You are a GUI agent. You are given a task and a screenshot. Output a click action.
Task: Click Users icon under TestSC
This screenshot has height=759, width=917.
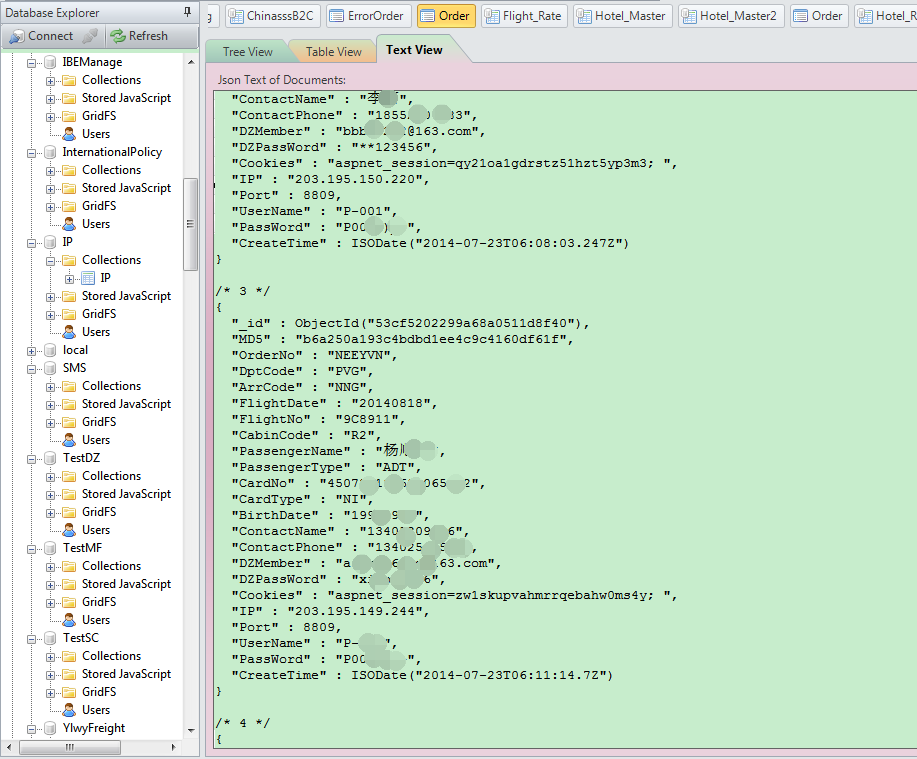click(69, 710)
